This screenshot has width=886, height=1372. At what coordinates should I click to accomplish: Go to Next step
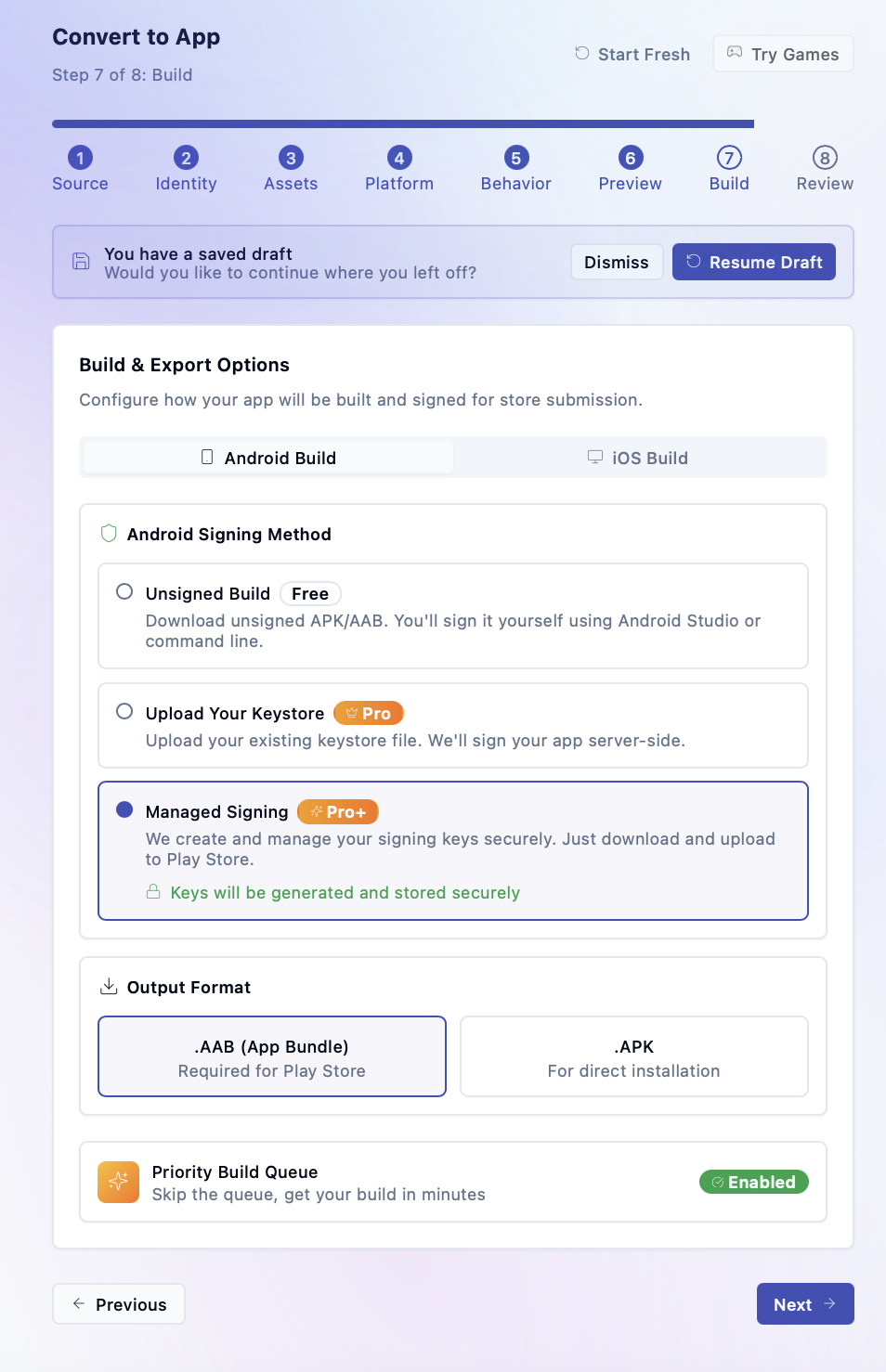(x=804, y=1304)
